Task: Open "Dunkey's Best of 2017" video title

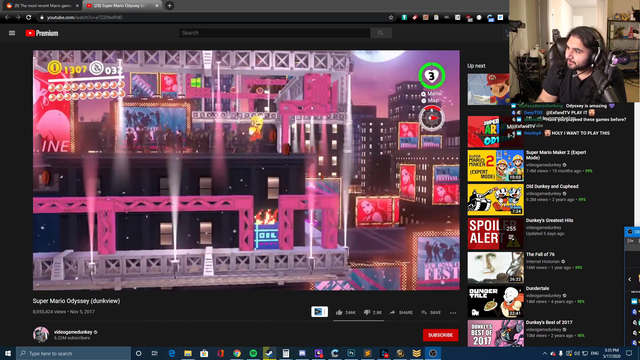Action: pos(549,322)
